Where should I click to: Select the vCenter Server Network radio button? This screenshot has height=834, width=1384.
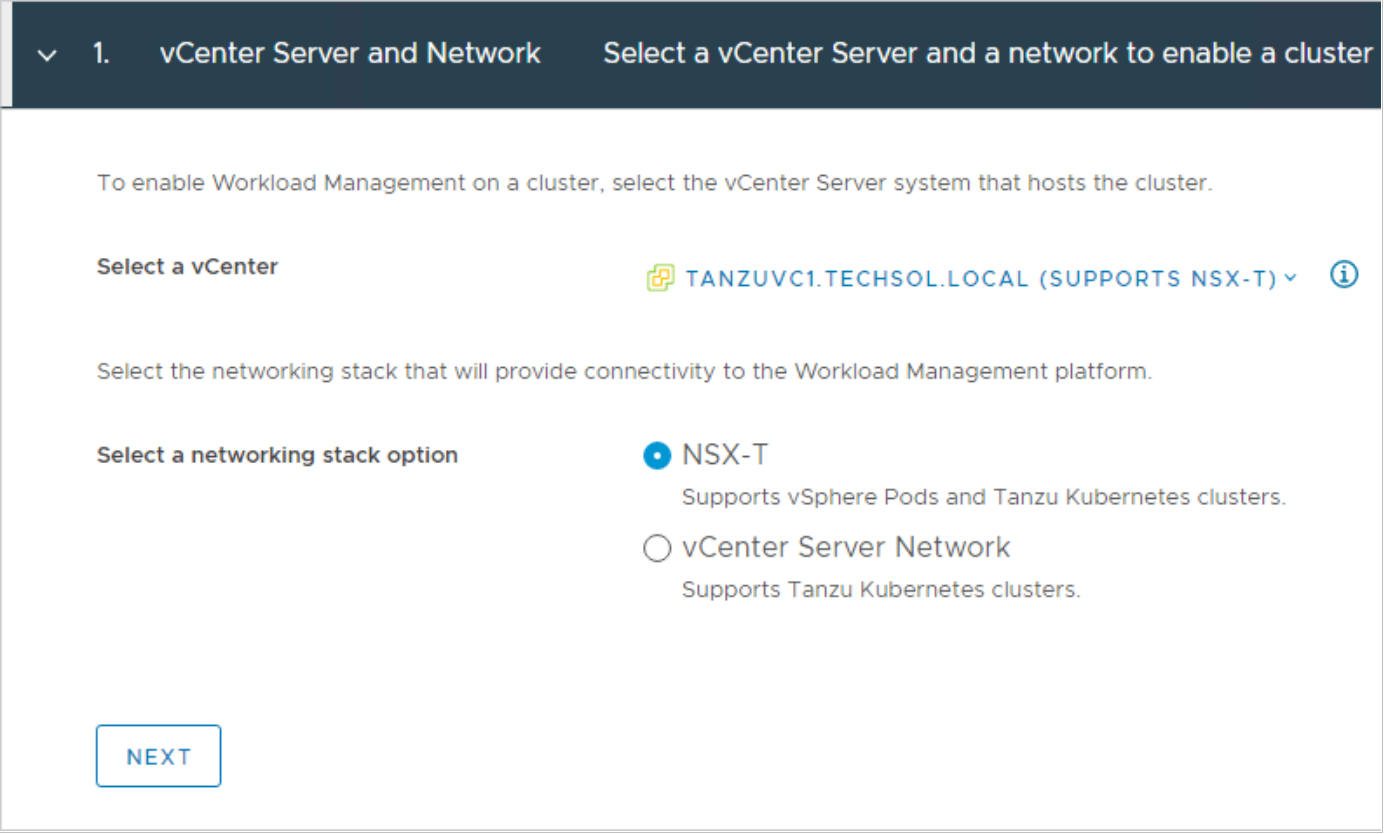click(657, 549)
